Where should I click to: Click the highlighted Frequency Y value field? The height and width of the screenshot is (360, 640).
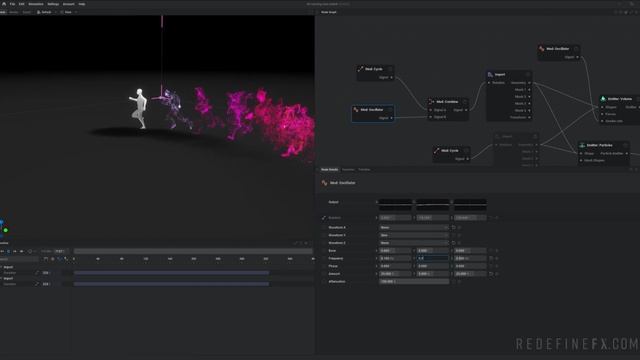[433, 258]
